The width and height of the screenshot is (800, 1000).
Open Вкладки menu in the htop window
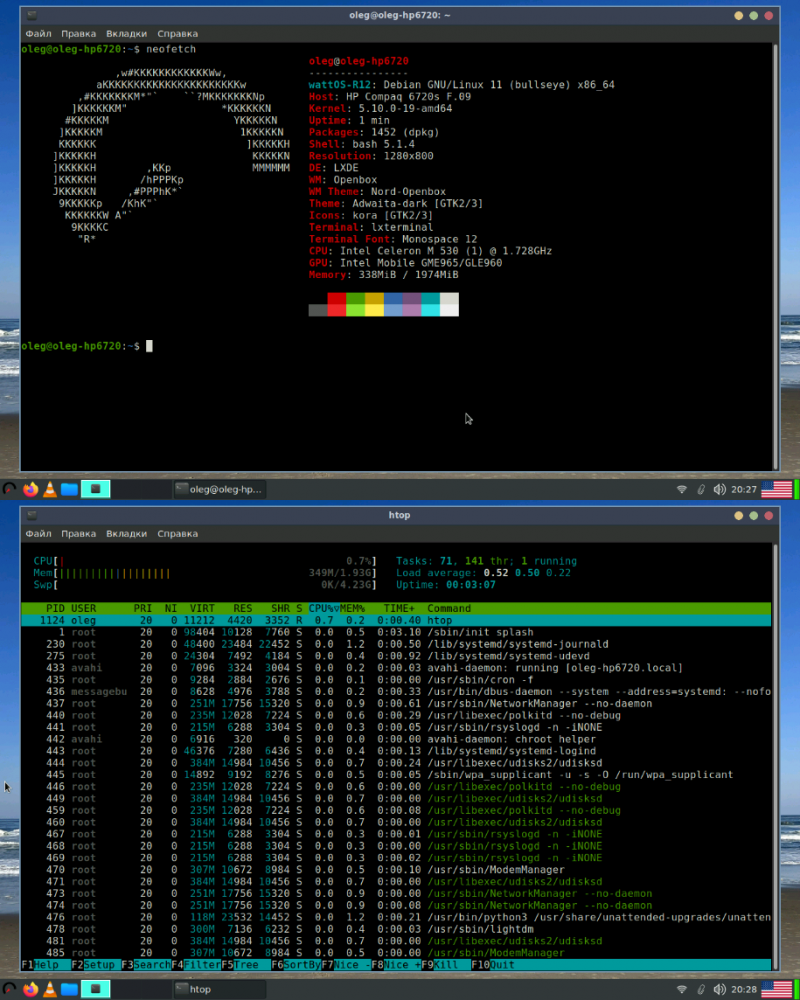tap(126, 534)
